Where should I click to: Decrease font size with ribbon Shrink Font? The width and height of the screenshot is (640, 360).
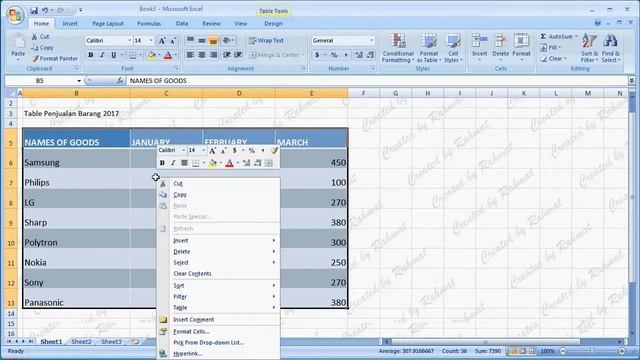click(173, 40)
